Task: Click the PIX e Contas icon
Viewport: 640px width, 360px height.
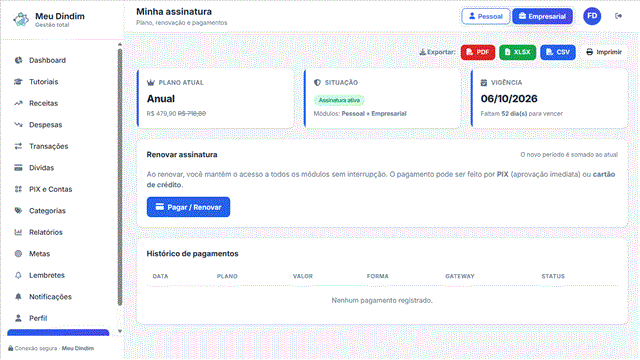Action: 18,189
